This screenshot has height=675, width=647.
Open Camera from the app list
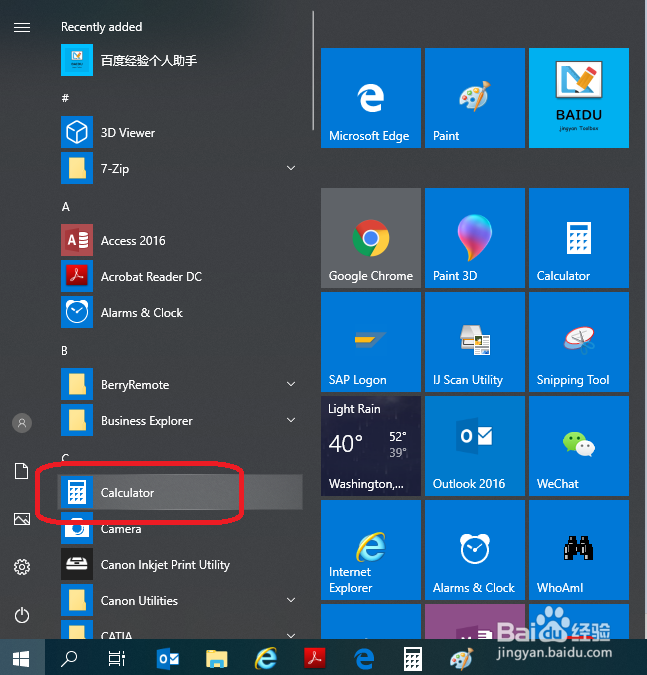click(180, 528)
